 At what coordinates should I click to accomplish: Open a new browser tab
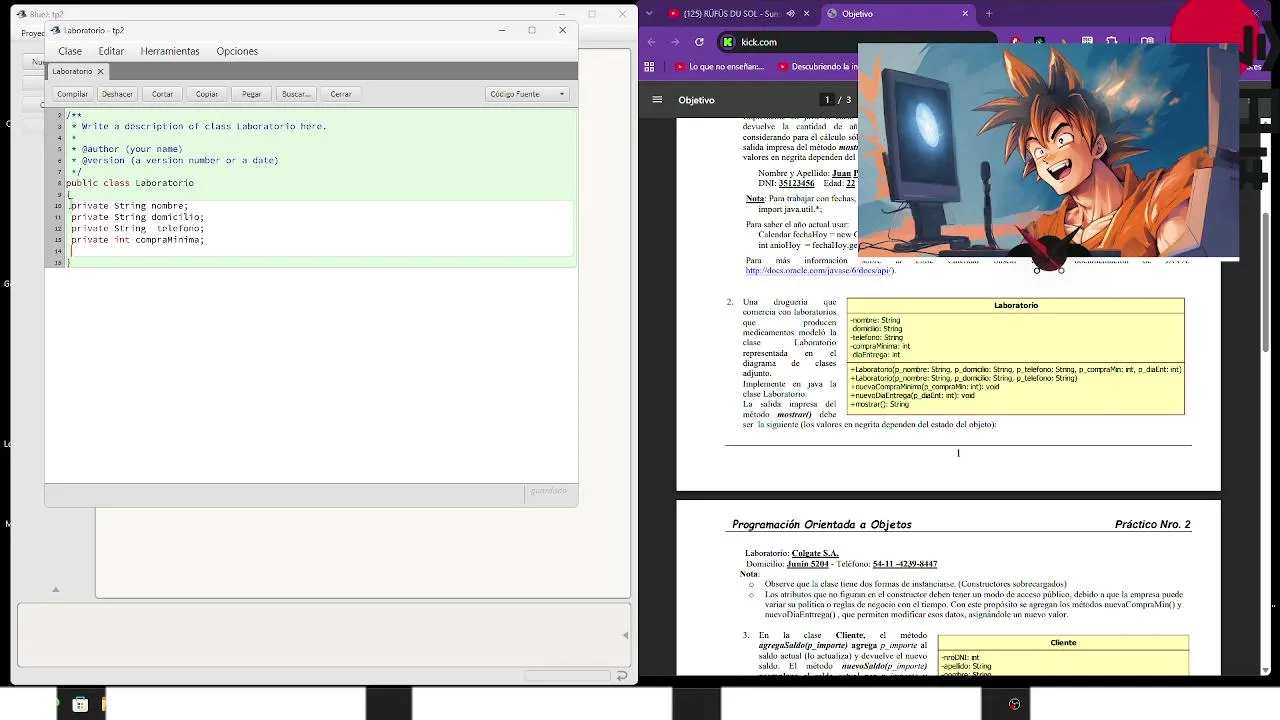point(989,14)
